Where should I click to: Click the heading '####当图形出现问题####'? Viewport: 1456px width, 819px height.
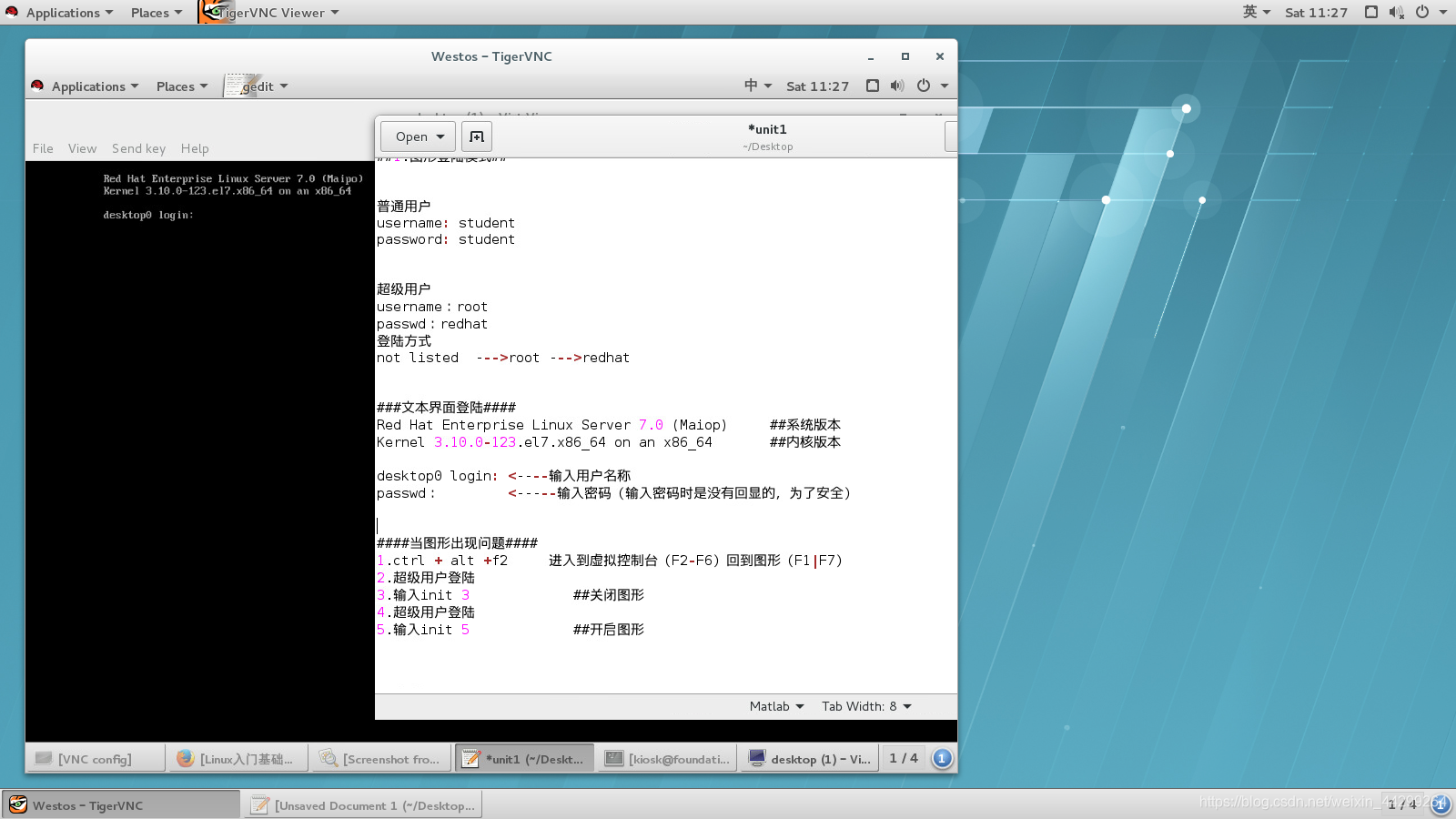coord(457,543)
